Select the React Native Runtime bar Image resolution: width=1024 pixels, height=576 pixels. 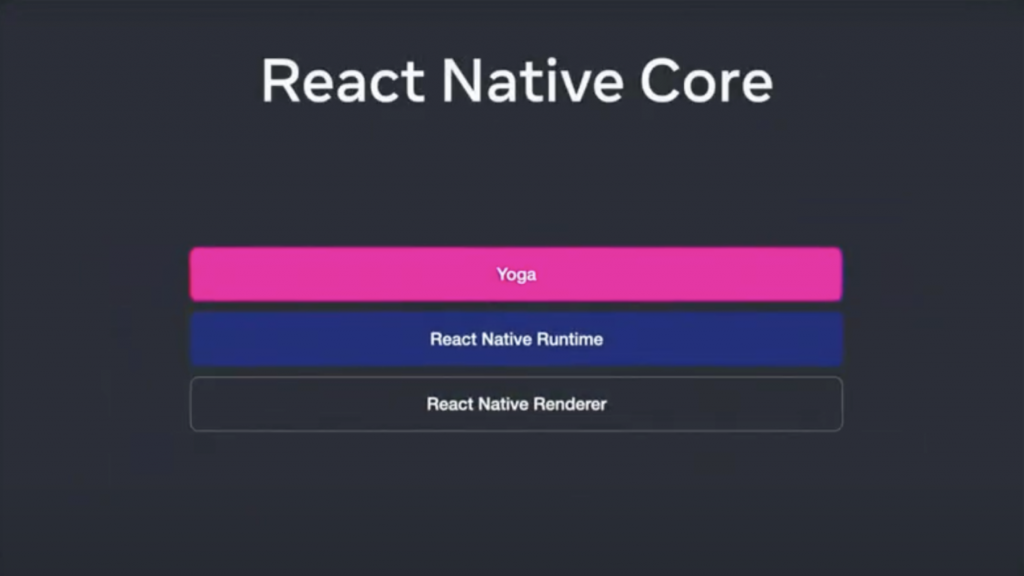(516, 339)
